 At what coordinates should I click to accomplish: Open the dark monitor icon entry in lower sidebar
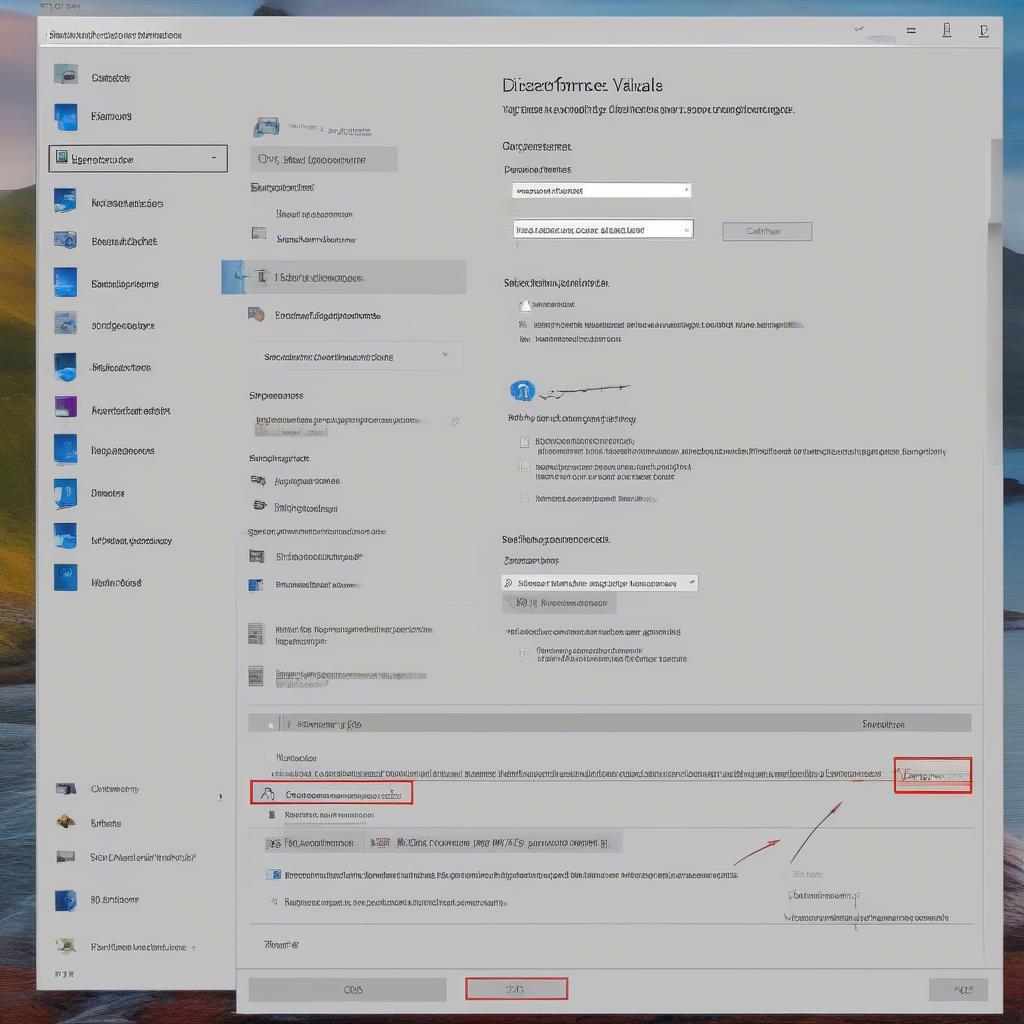point(98,788)
